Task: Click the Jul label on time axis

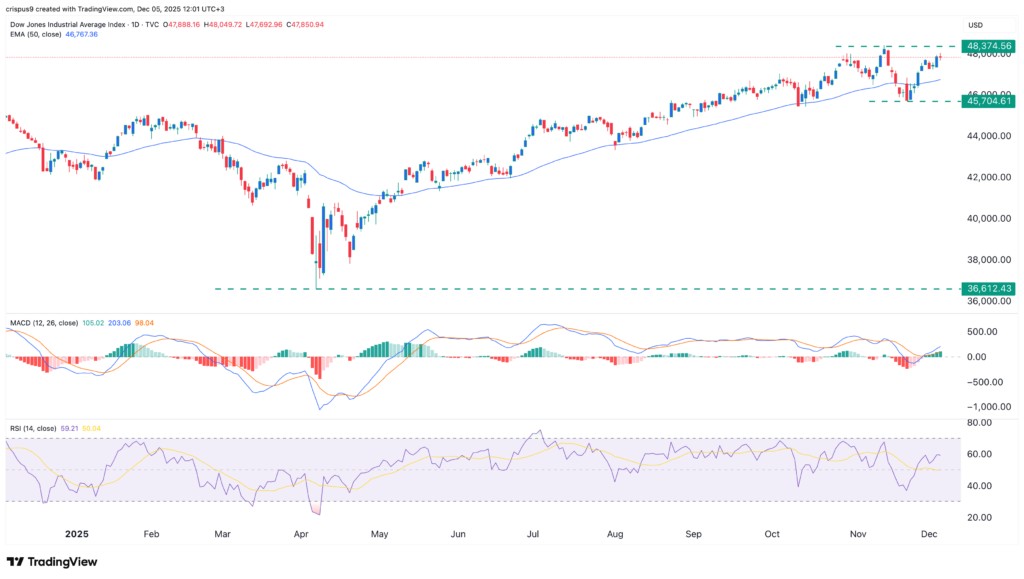Action: pyautogui.click(x=533, y=534)
